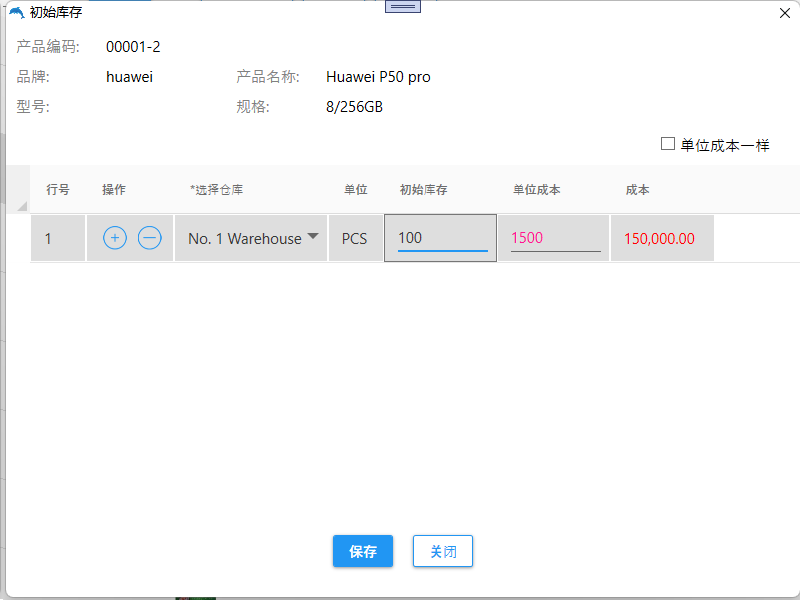Click the drag handle at top center
The width and height of the screenshot is (800, 600).
tap(403, 6)
